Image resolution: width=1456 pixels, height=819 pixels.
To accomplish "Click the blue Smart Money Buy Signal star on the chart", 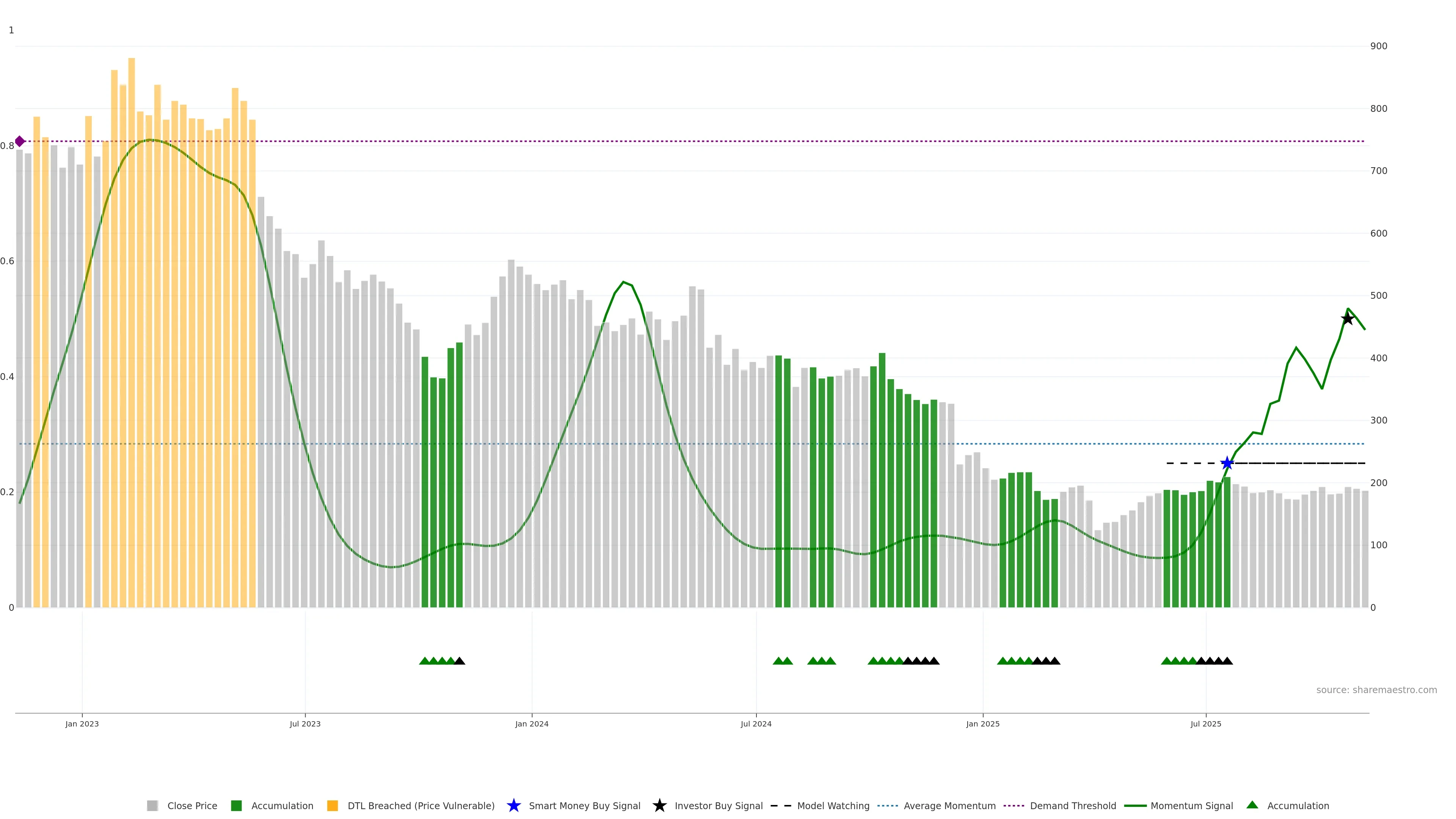I will pyautogui.click(x=1227, y=463).
